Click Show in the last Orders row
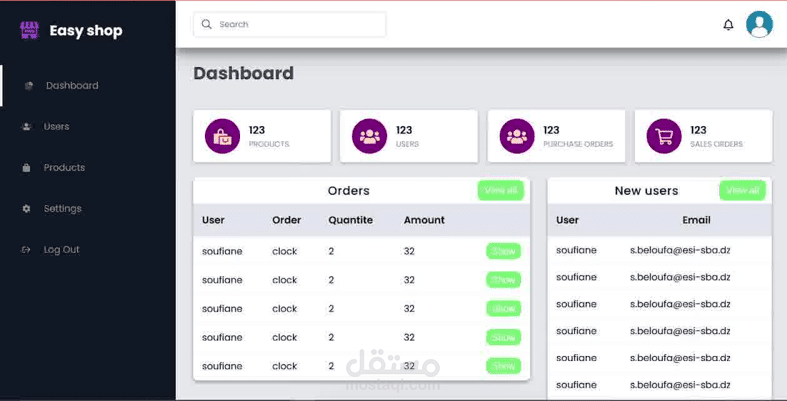 [x=503, y=366]
